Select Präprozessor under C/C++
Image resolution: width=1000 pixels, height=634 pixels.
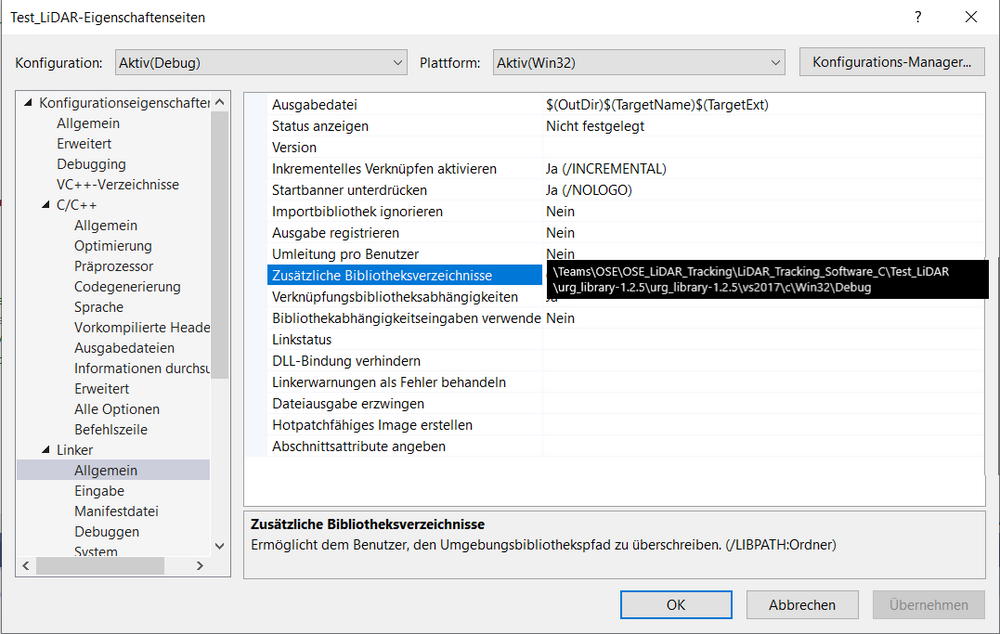point(113,266)
